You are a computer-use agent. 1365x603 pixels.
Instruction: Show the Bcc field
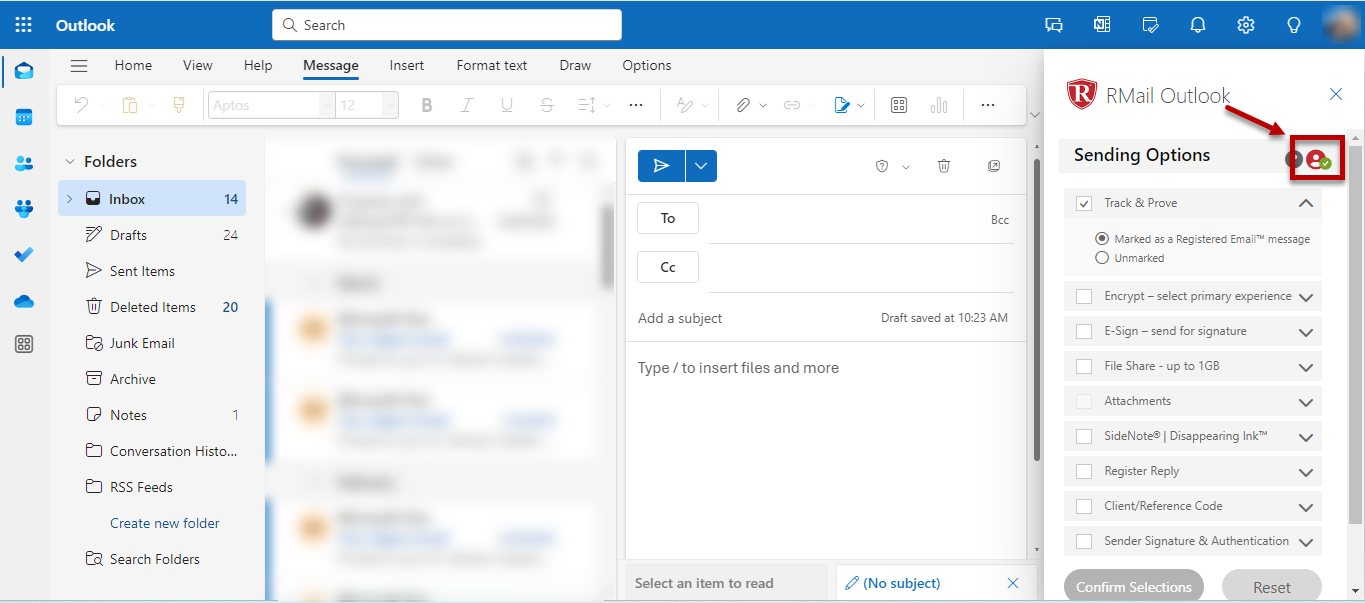(1000, 220)
